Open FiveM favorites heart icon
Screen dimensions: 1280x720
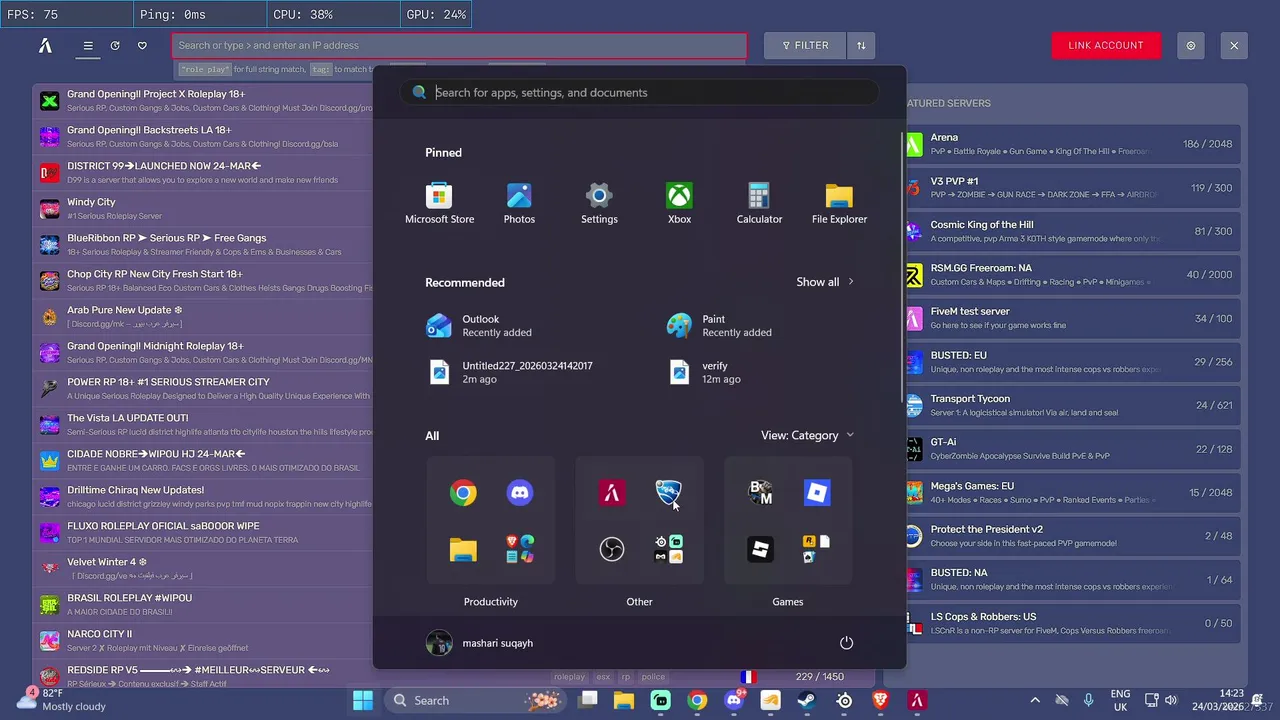tap(142, 45)
